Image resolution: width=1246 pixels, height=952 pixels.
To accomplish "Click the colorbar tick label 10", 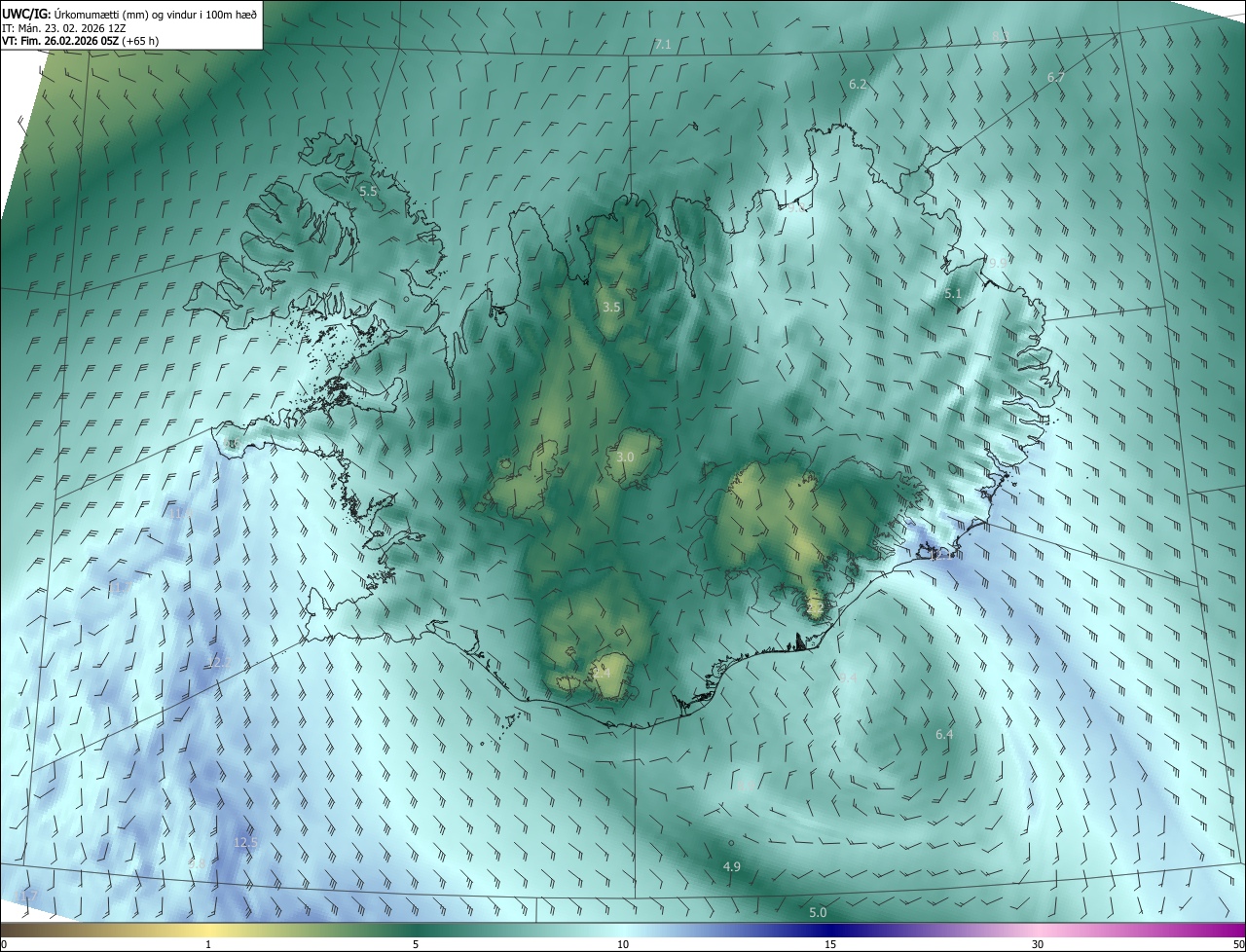I will (623, 944).
